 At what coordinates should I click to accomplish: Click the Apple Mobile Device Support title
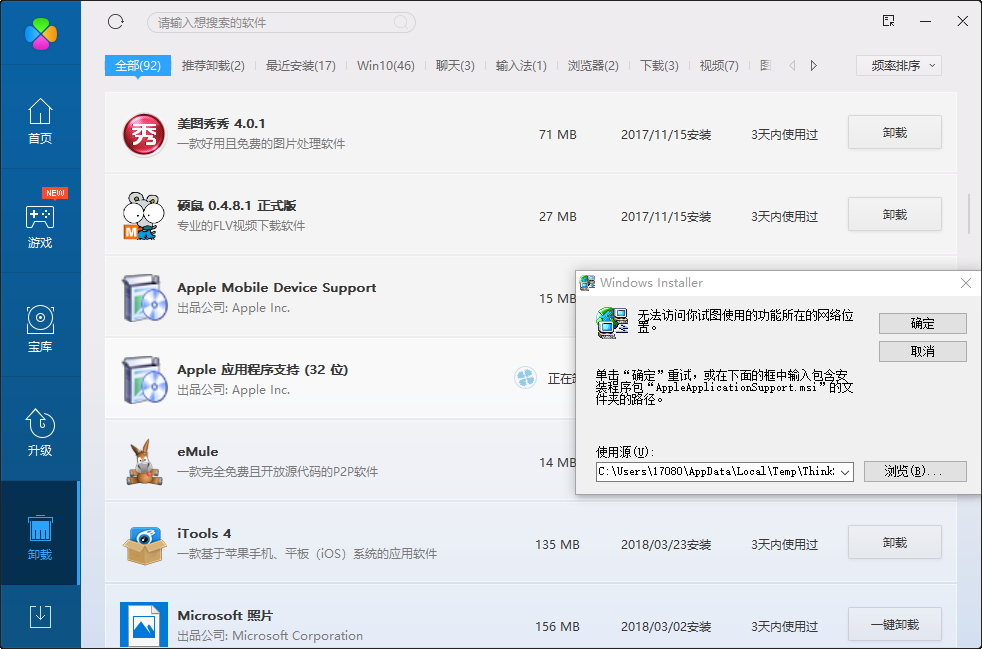click(277, 288)
